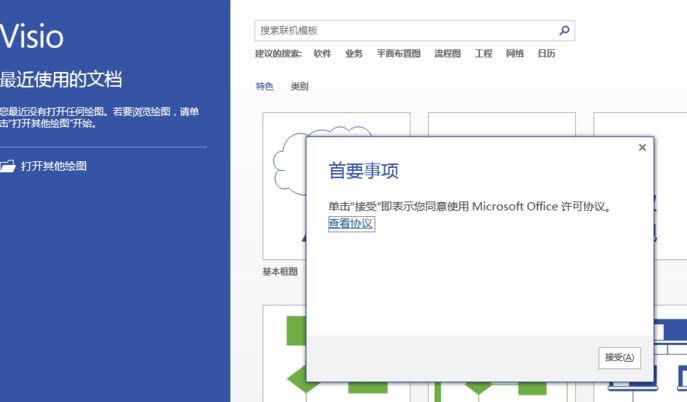The image size is (687, 402).
Task: Select the 平面布置图 suggested search
Action: tap(399, 54)
